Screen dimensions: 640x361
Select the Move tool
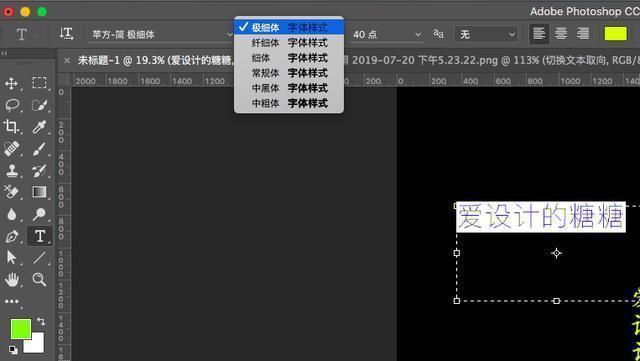click(x=11, y=83)
